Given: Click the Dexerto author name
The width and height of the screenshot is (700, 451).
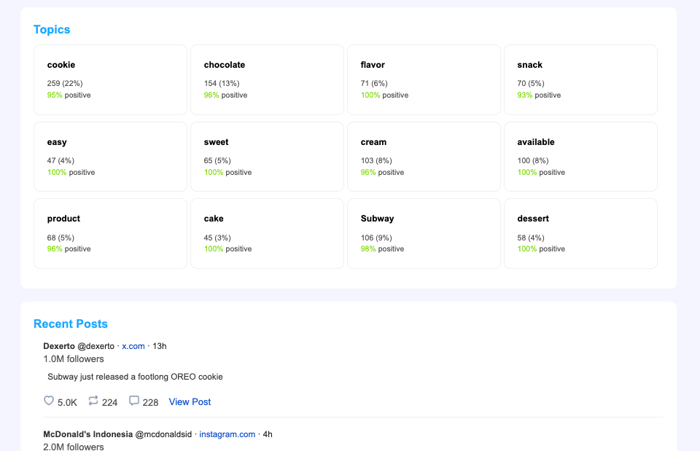Looking at the screenshot, I should (59, 346).
